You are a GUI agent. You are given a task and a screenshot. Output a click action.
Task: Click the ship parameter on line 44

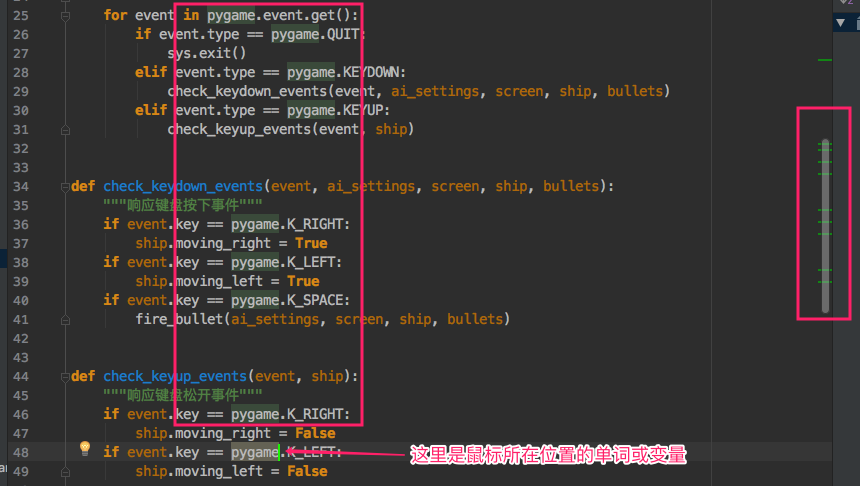(x=327, y=376)
